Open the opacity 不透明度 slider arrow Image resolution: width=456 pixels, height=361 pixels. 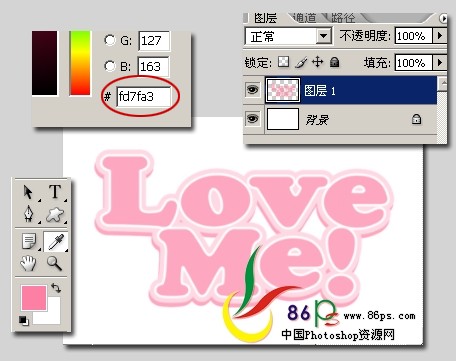click(440, 35)
